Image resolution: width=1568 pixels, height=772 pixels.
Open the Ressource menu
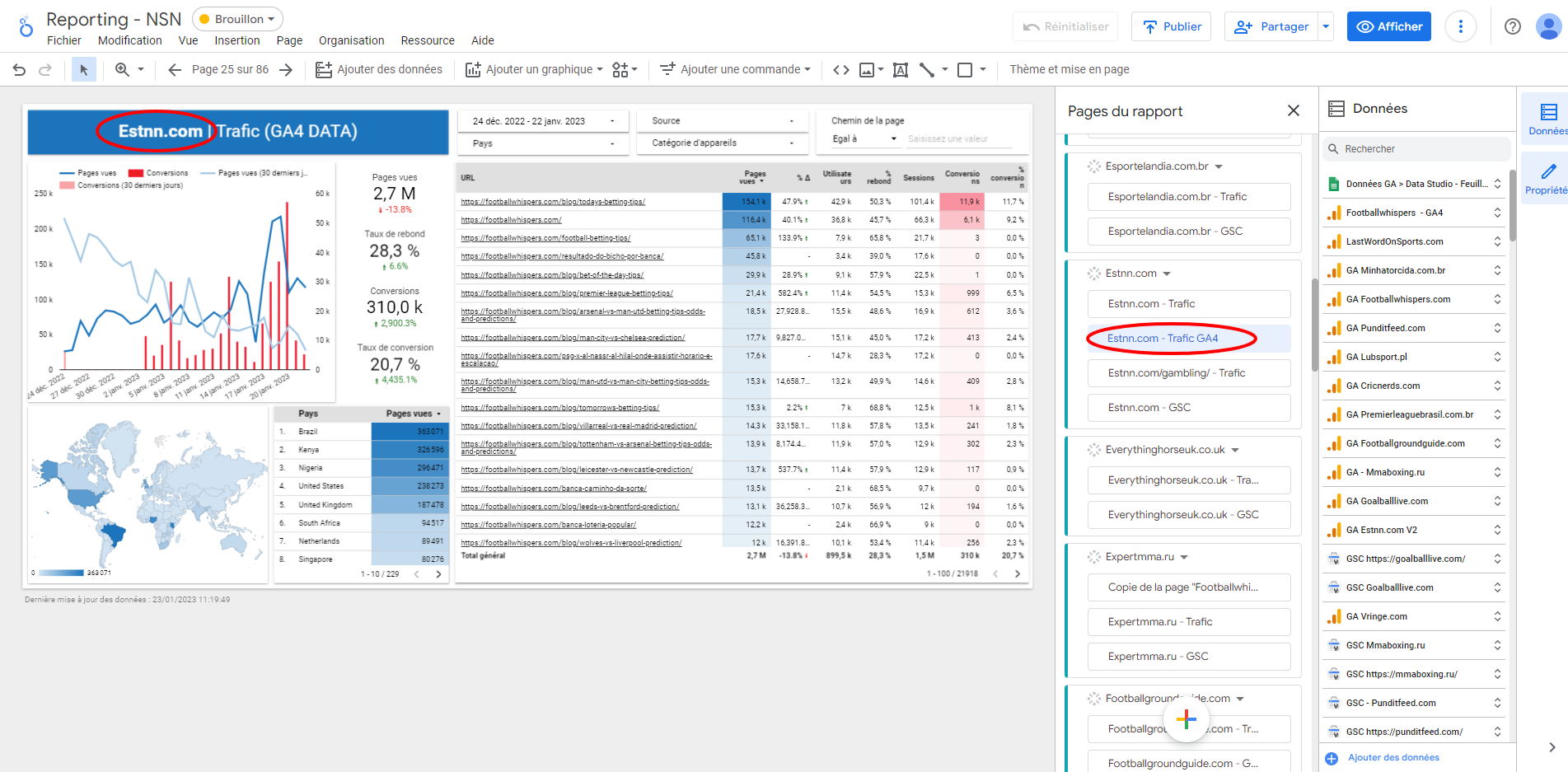coord(427,40)
